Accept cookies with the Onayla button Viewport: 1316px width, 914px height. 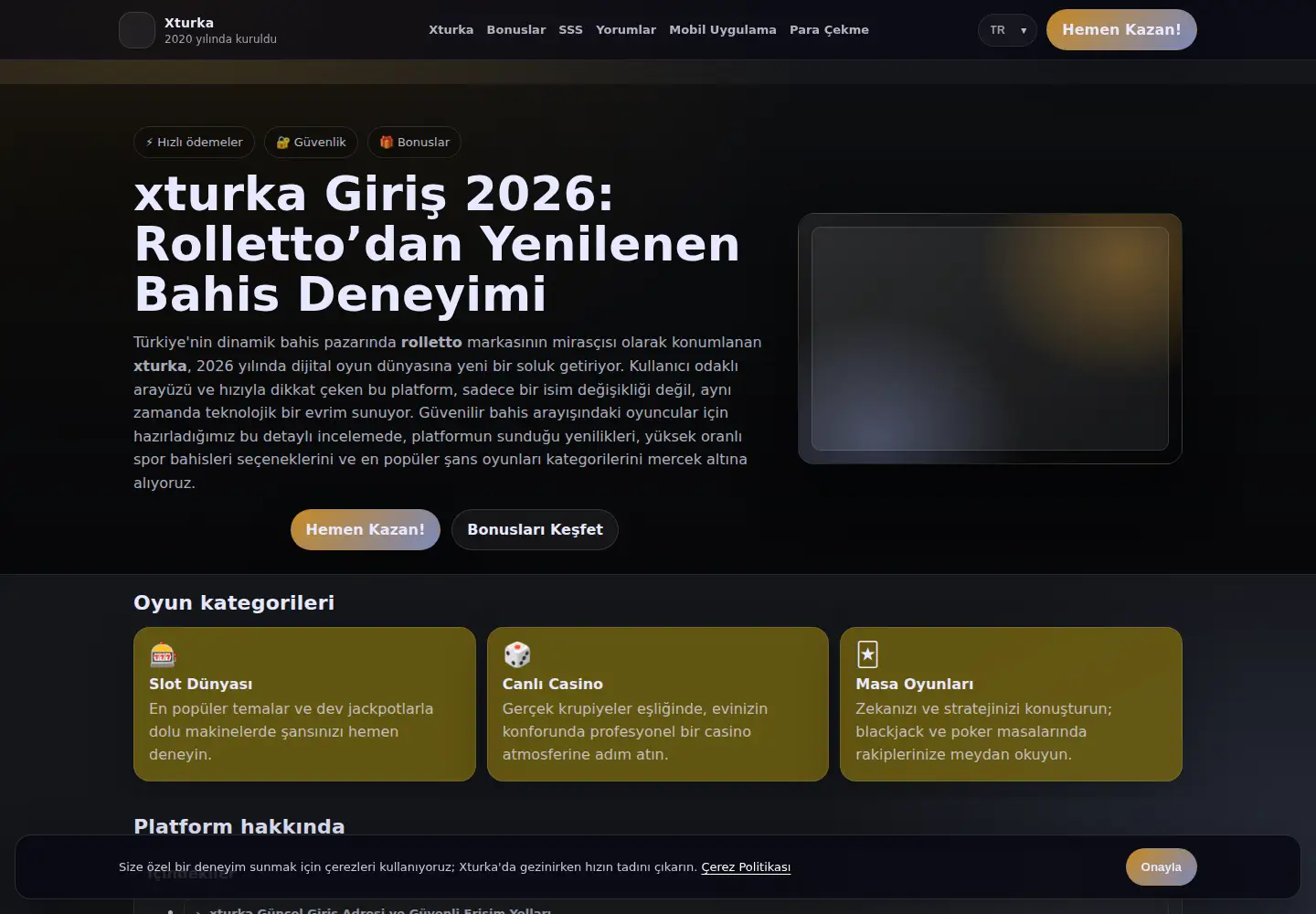click(x=1162, y=867)
